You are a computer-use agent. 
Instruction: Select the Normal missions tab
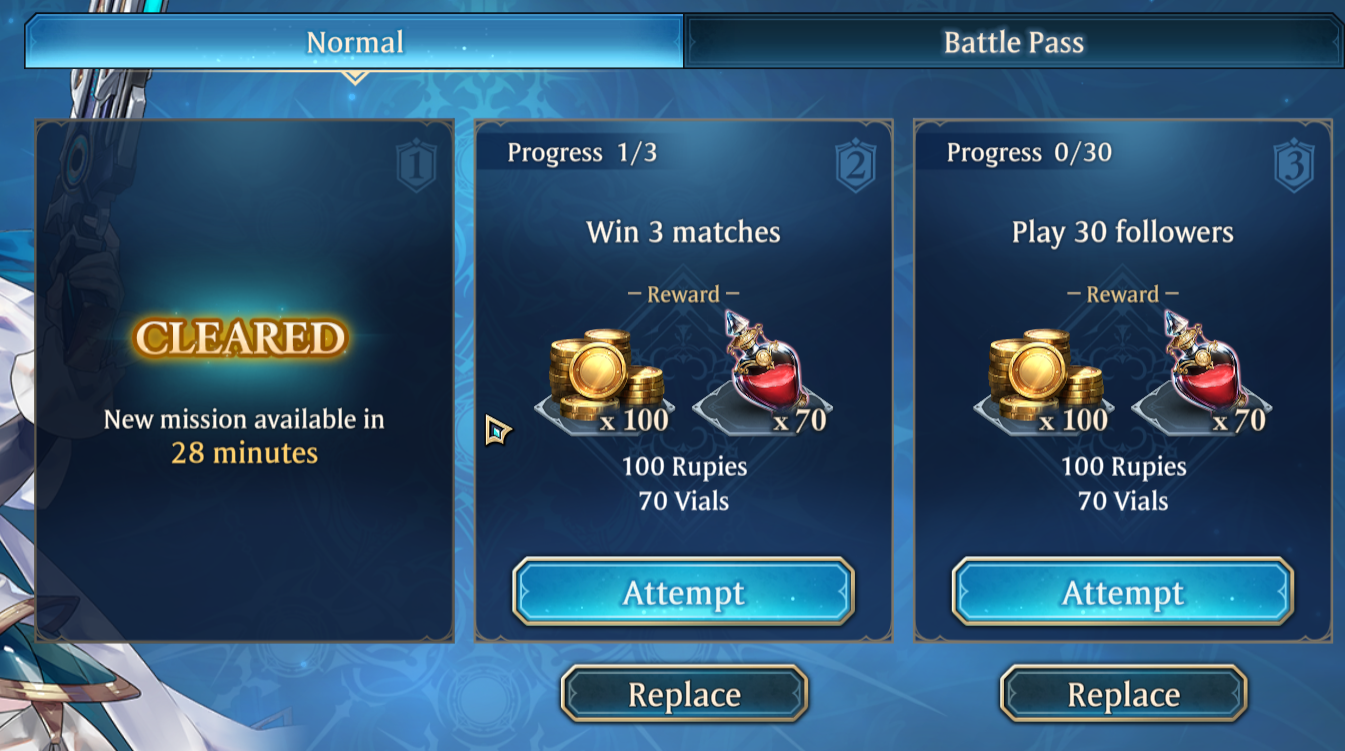(355, 42)
